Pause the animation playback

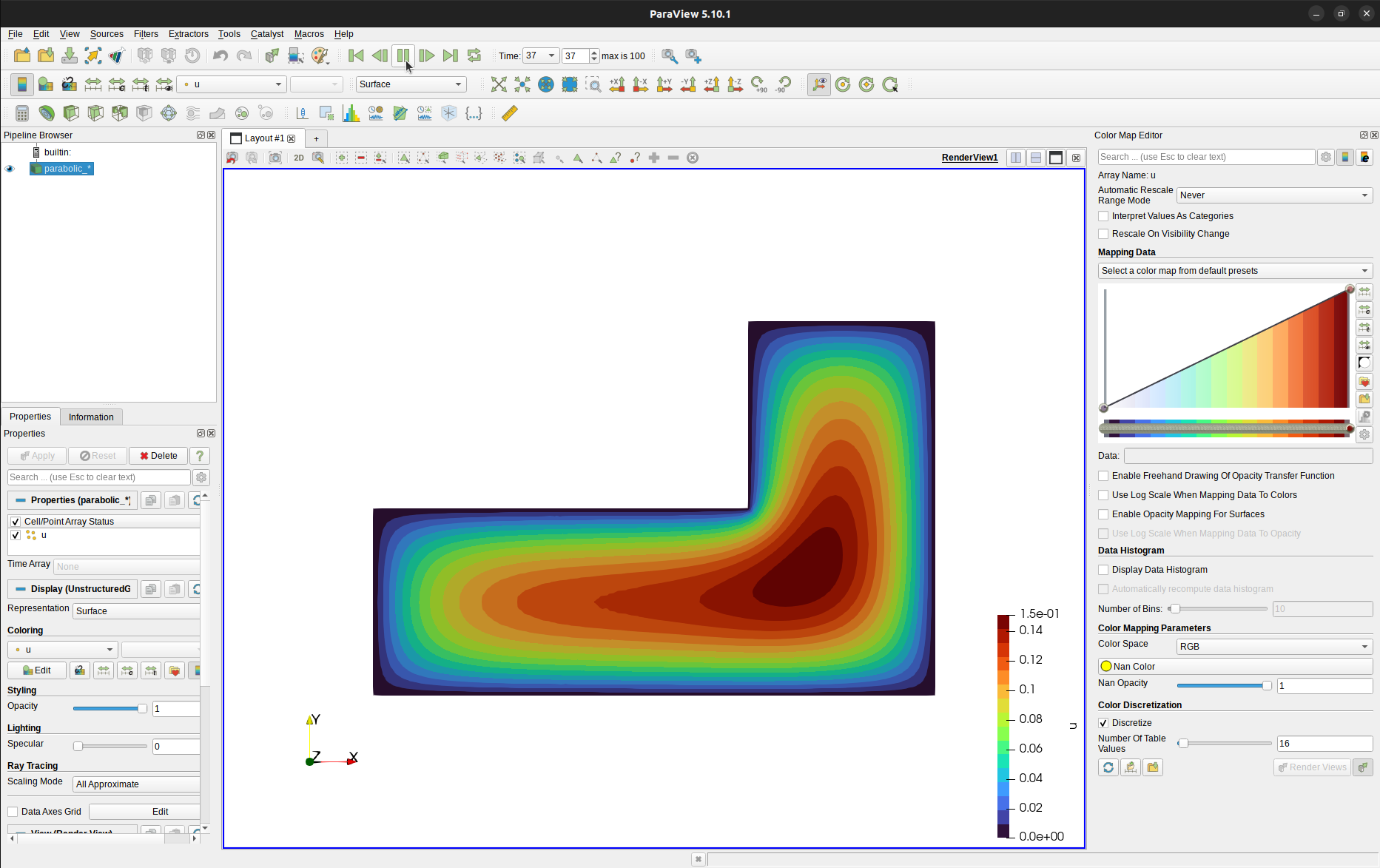pos(403,55)
